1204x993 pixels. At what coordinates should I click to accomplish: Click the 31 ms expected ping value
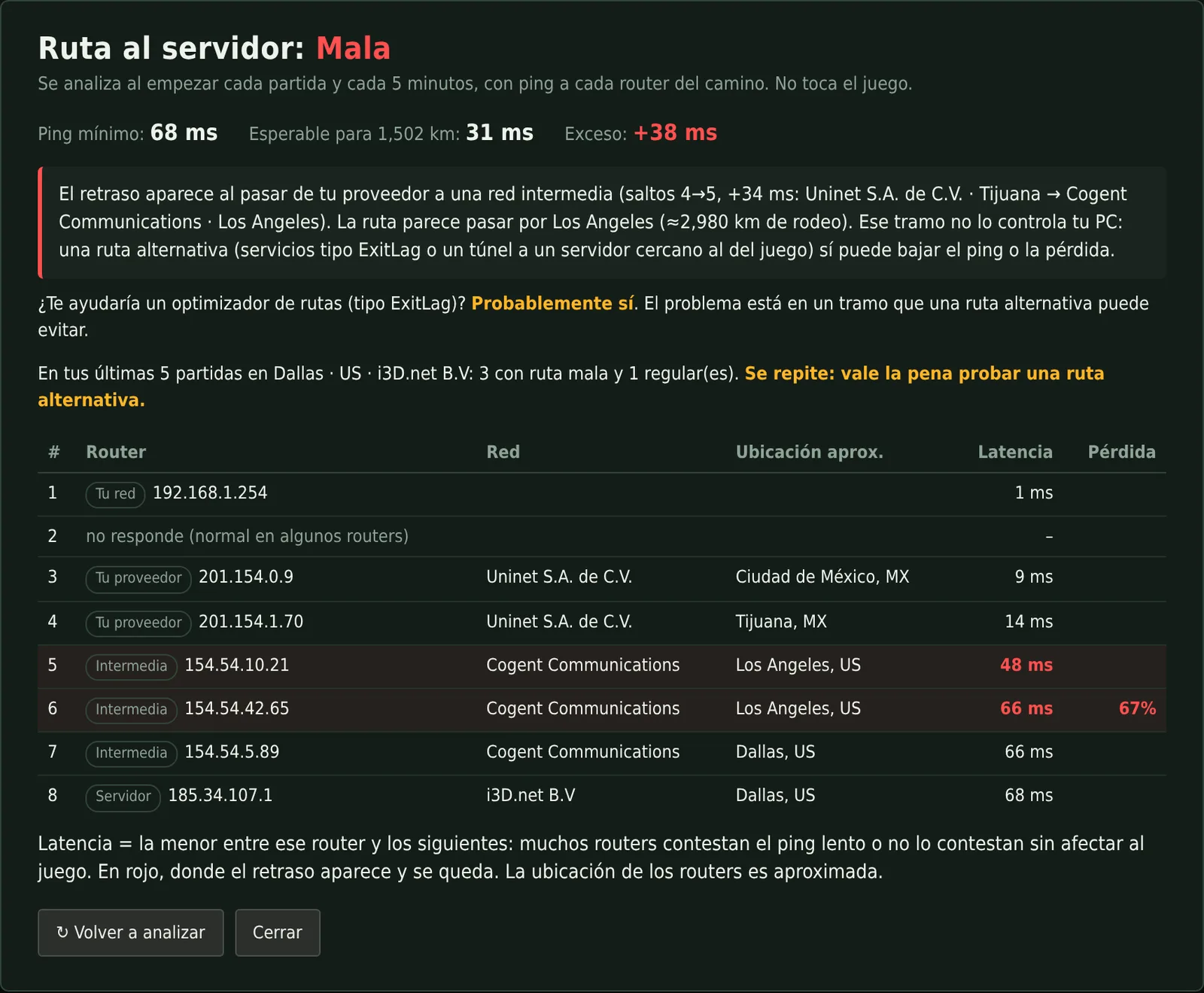[x=500, y=133]
